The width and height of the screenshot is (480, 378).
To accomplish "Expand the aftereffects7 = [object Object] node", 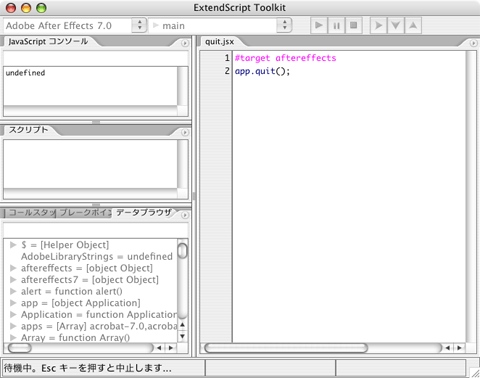I will [x=13, y=280].
